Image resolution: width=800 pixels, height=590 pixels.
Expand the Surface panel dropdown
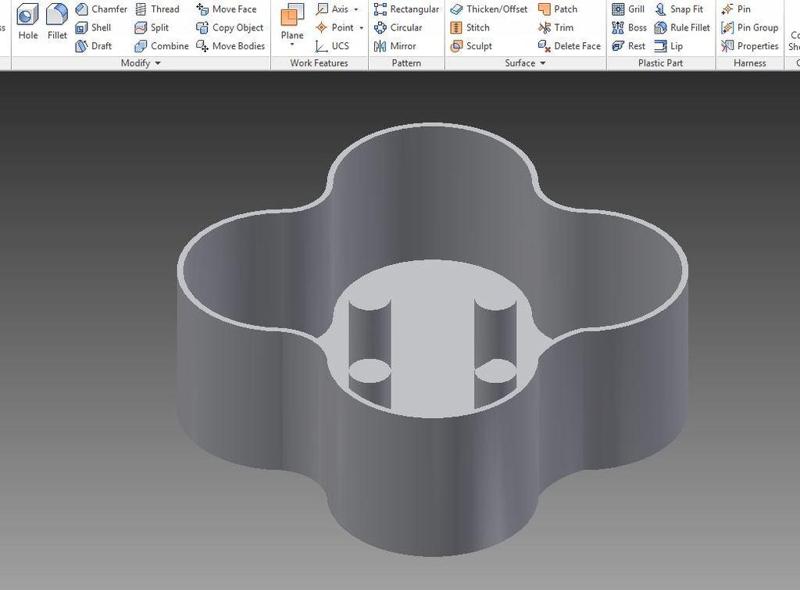[542, 63]
